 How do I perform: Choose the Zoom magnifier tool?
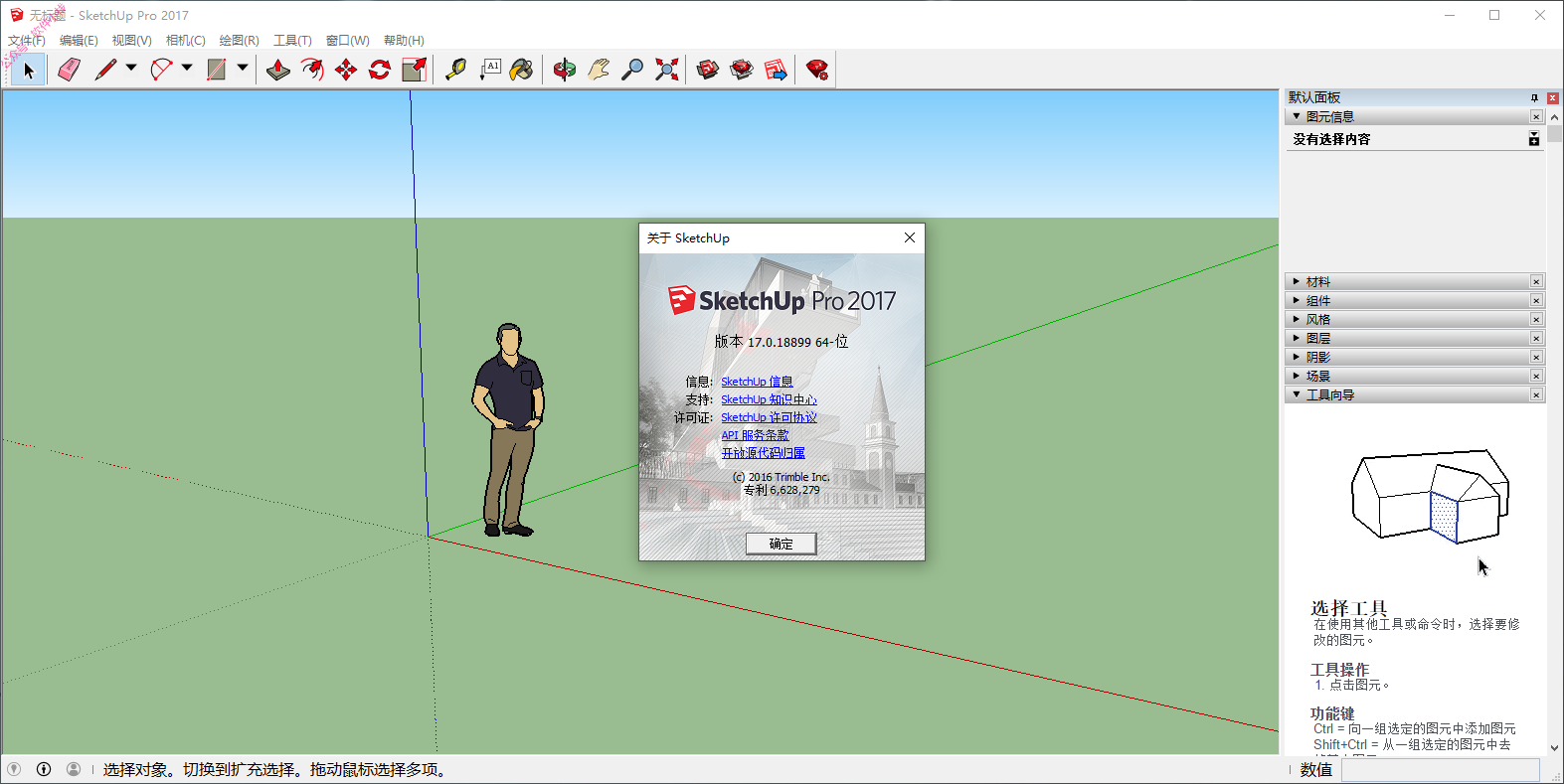click(632, 70)
